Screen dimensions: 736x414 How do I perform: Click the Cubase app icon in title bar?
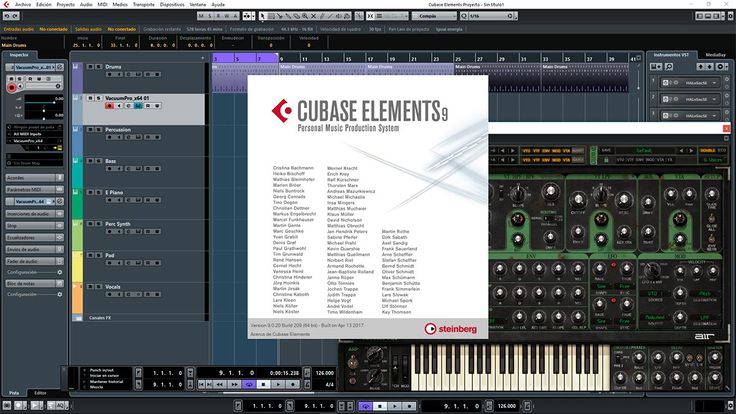point(6,4)
